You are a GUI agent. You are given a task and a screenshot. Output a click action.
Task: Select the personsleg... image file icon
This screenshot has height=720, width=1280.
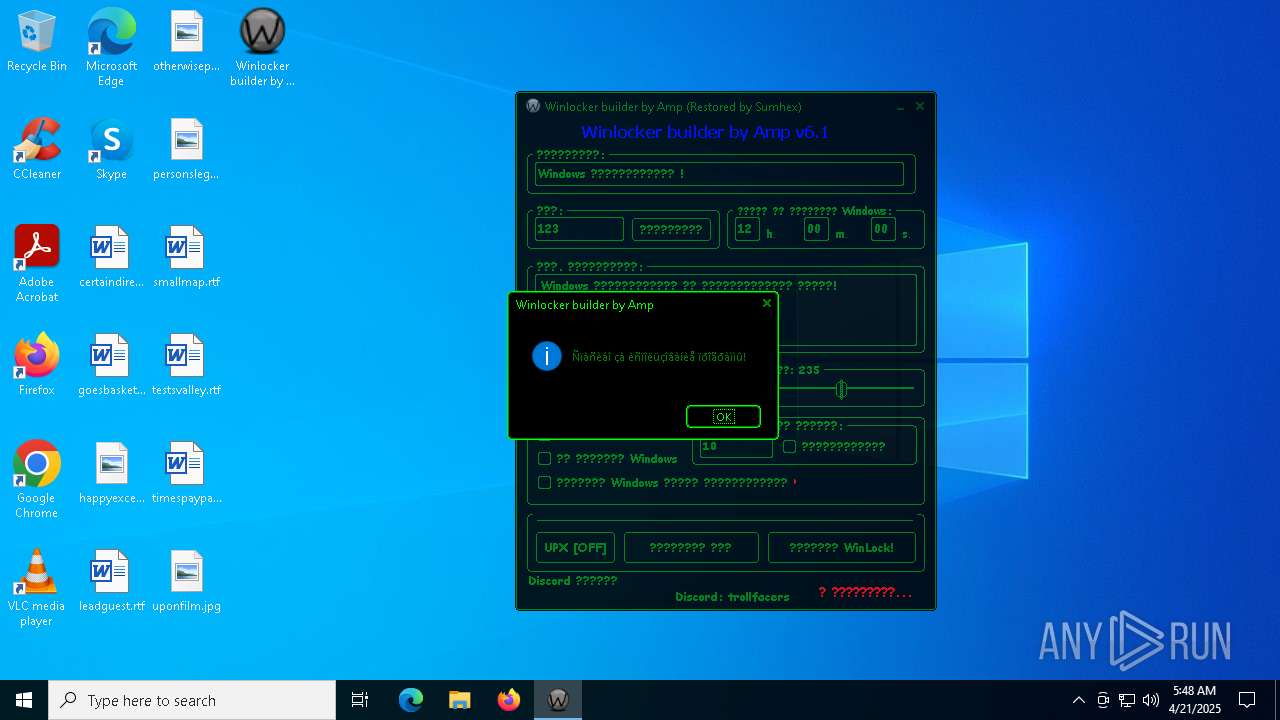(x=186, y=150)
